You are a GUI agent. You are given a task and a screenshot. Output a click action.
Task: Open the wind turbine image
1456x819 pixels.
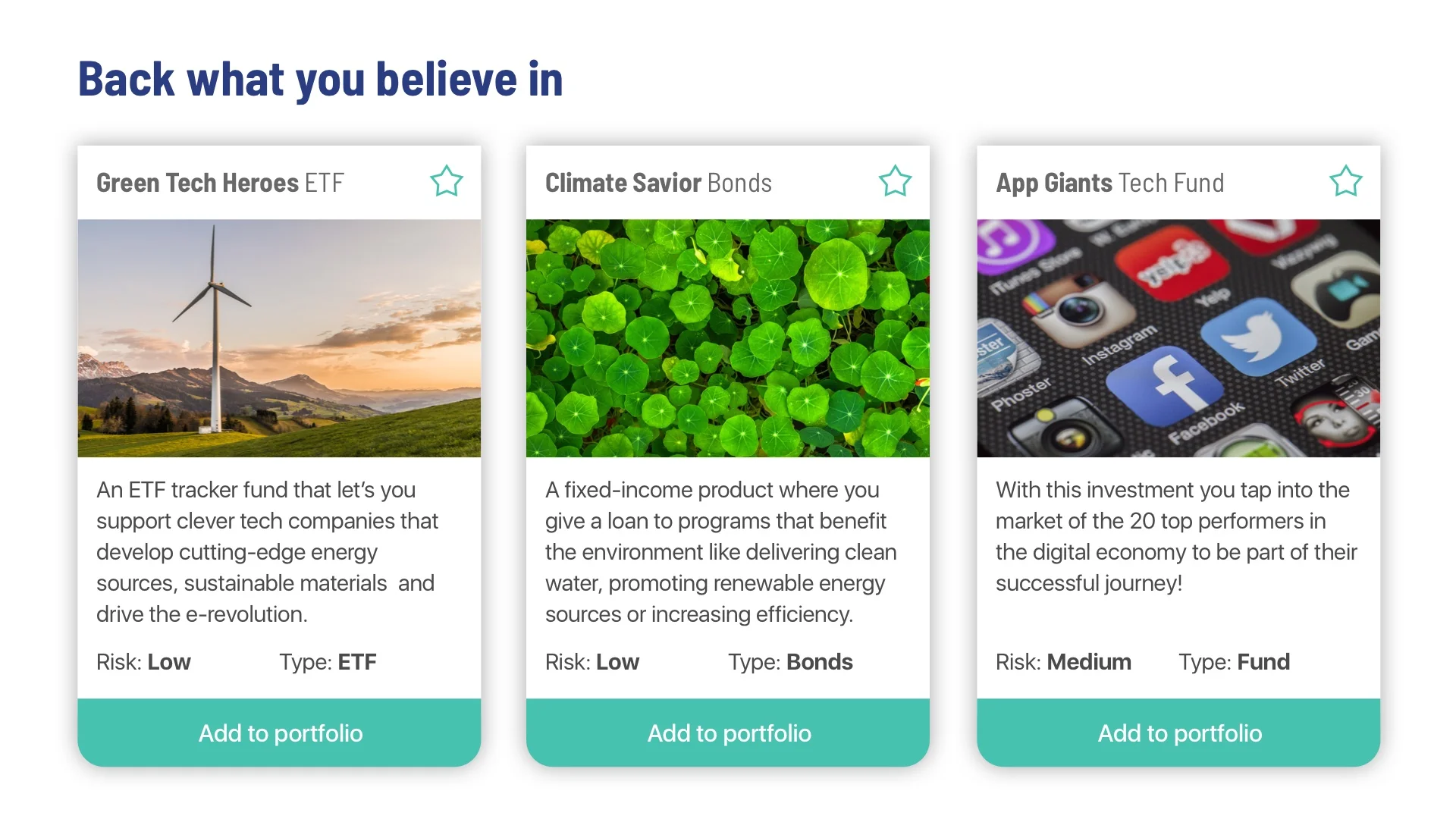click(x=279, y=338)
